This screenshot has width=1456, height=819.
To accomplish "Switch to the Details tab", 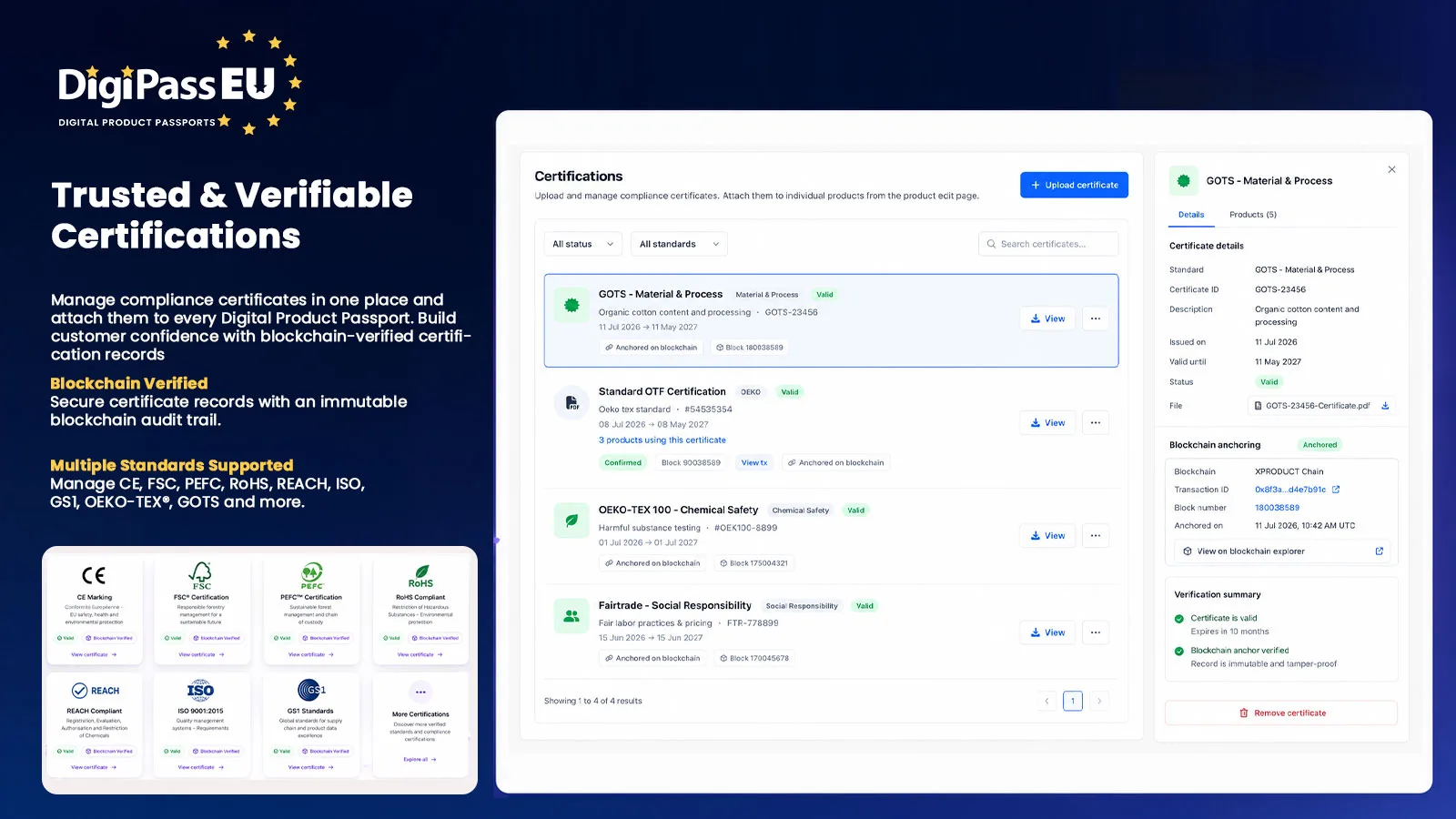I will tap(1191, 215).
